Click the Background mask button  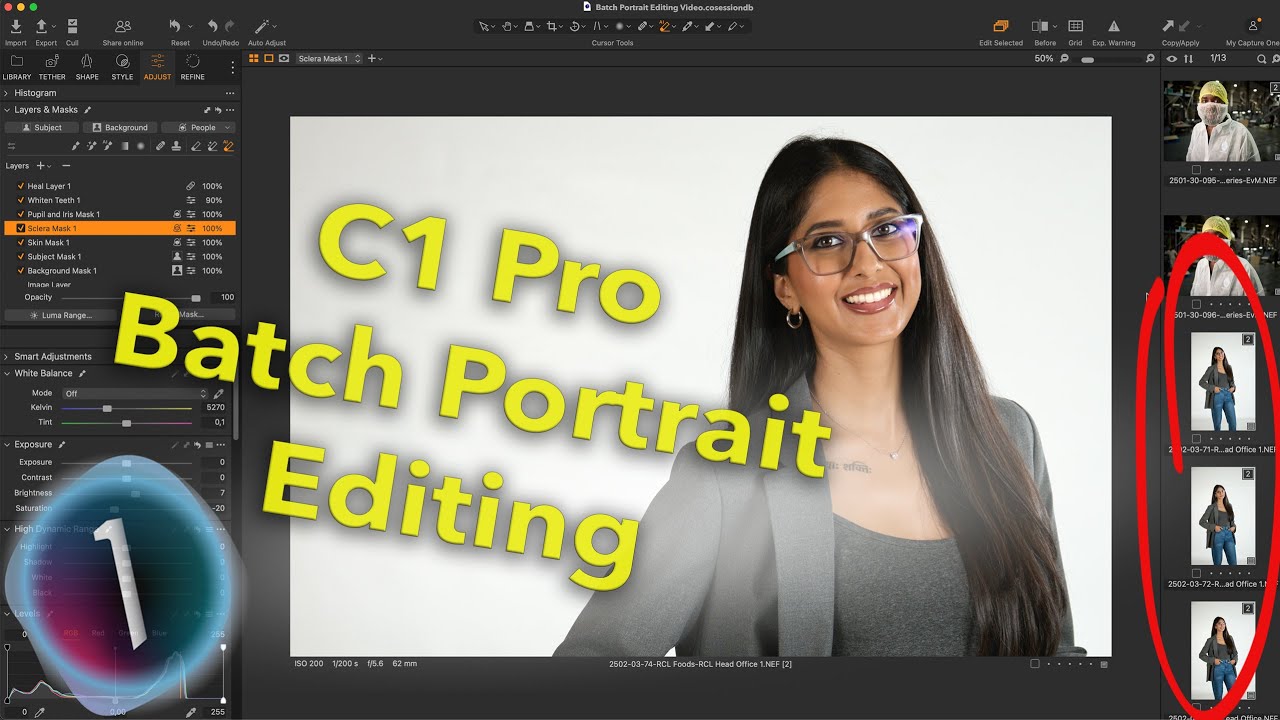pos(119,127)
